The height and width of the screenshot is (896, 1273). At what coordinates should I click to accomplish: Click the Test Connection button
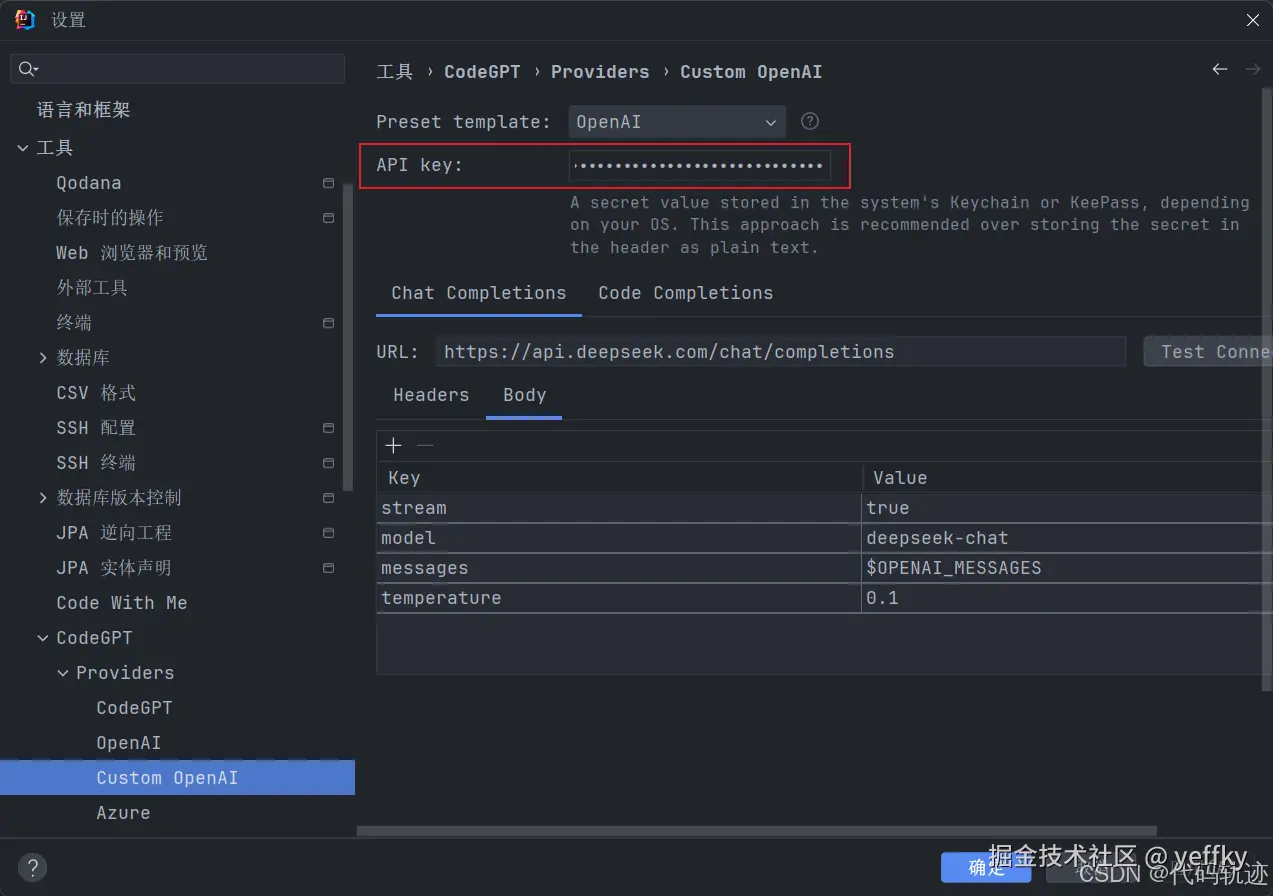[1208, 351]
